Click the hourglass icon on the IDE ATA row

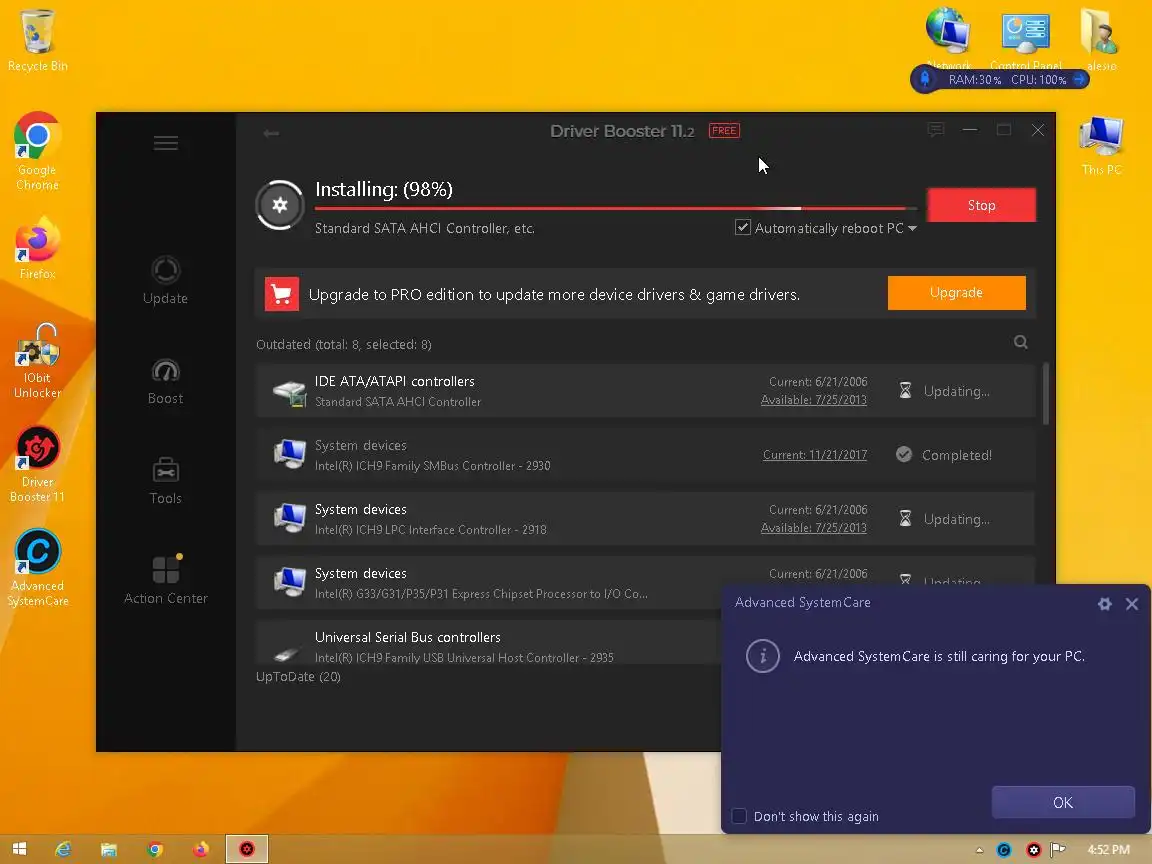click(905, 391)
